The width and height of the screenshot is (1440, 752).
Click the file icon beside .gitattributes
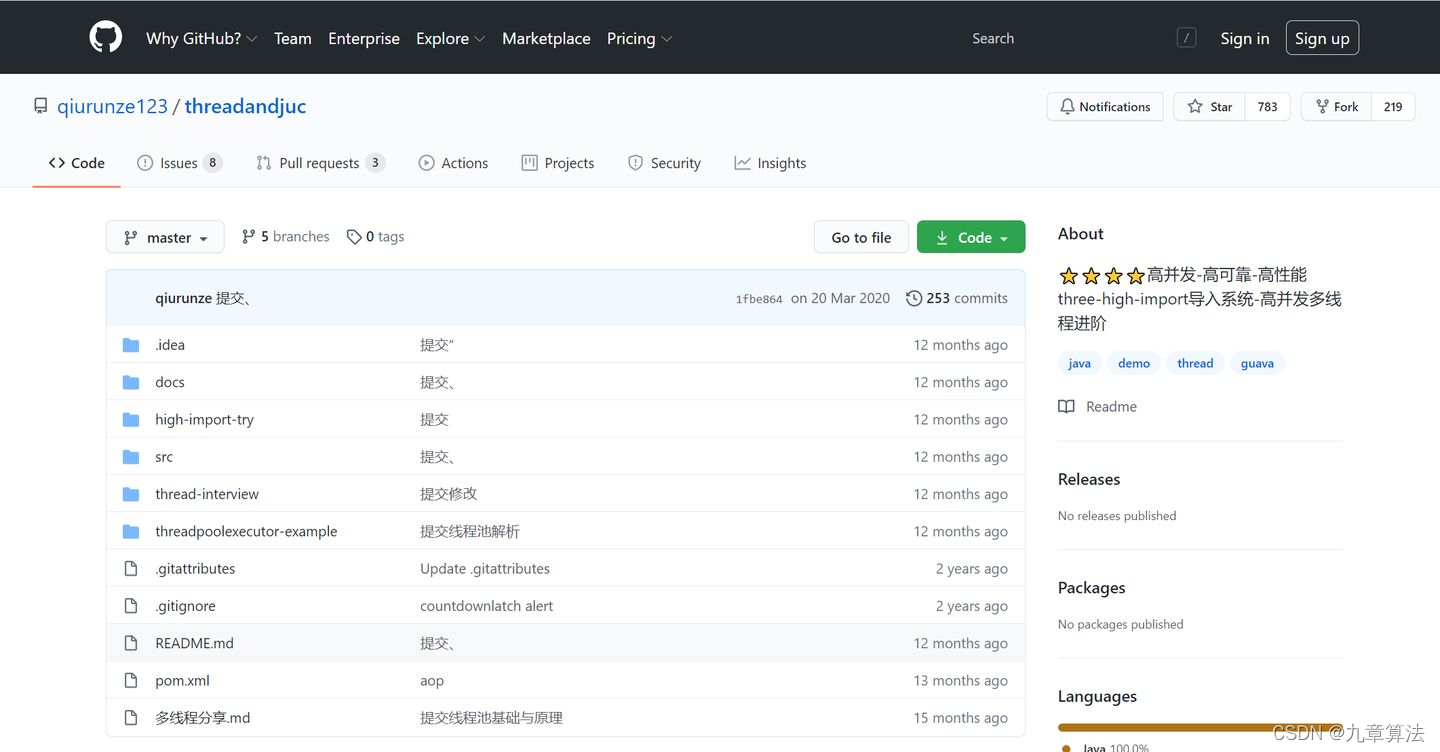click(x=131, y=569)
